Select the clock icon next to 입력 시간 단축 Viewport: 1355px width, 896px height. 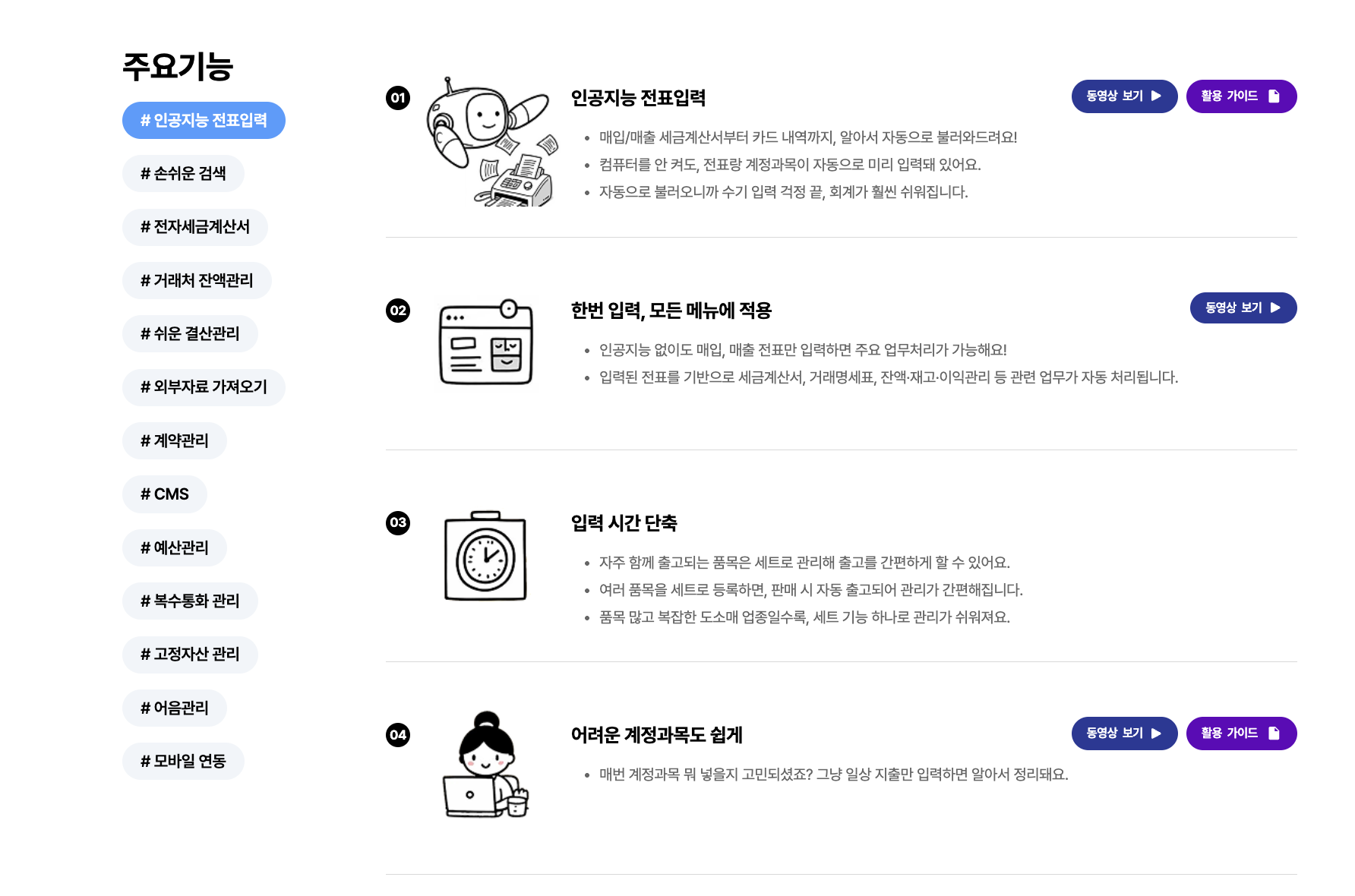485,558
